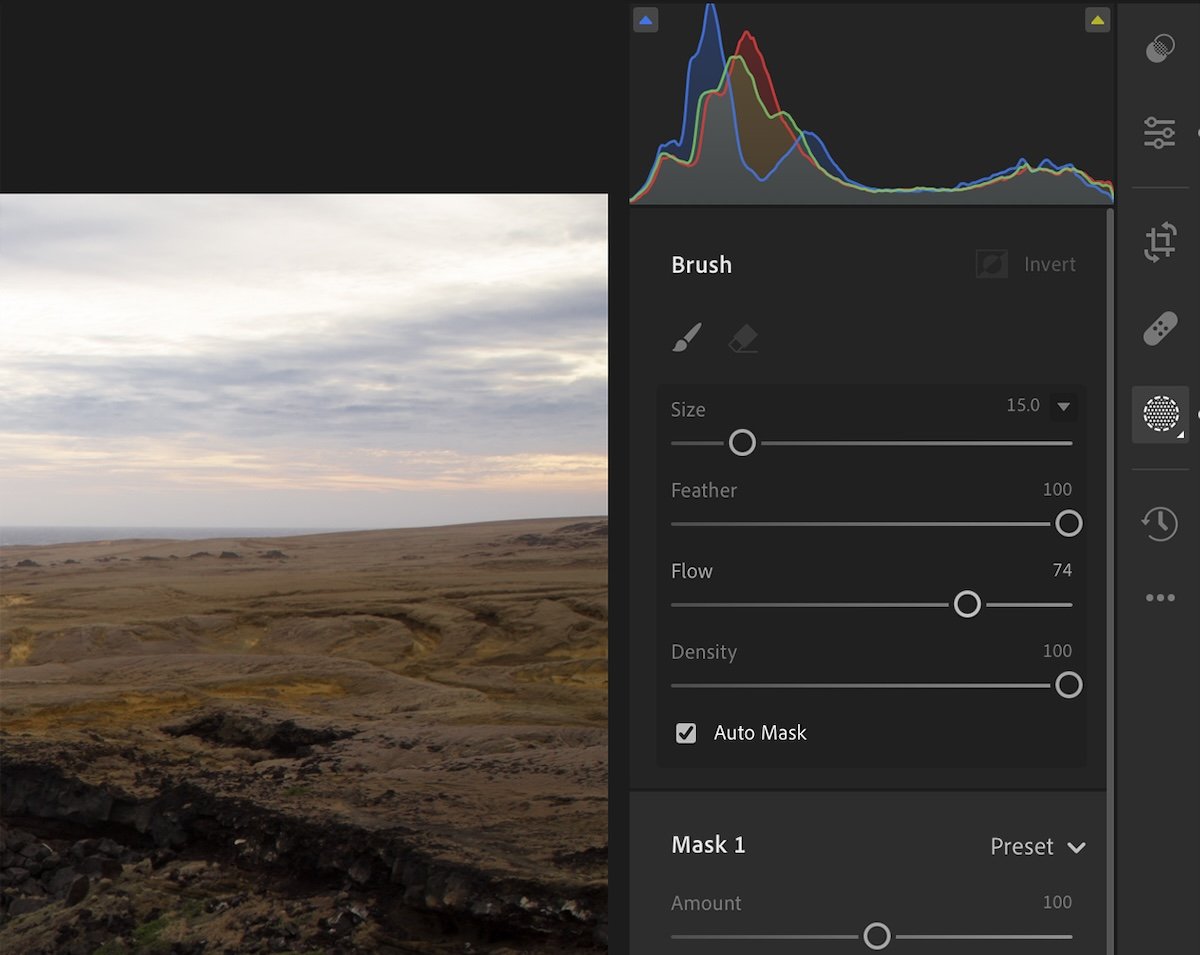
Task: Click the Mask 1 section header
Action: click(708, 845)
